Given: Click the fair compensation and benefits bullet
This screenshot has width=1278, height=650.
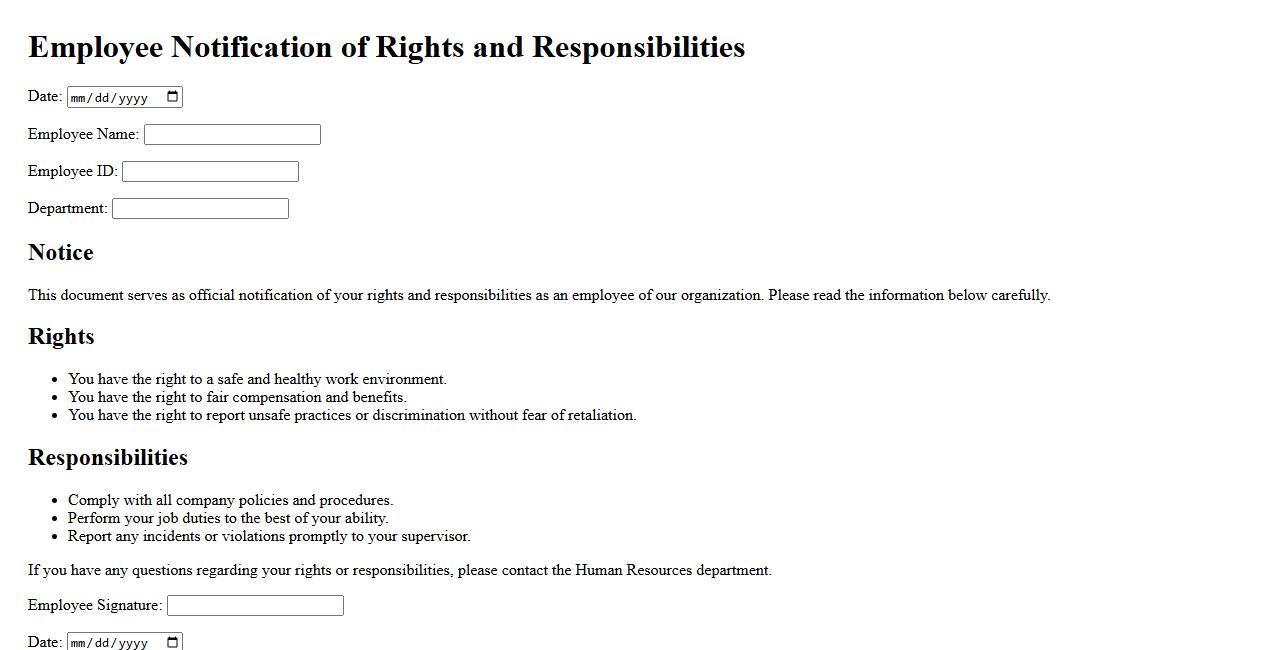Looking at the screenshot, I should coord(237,398).
